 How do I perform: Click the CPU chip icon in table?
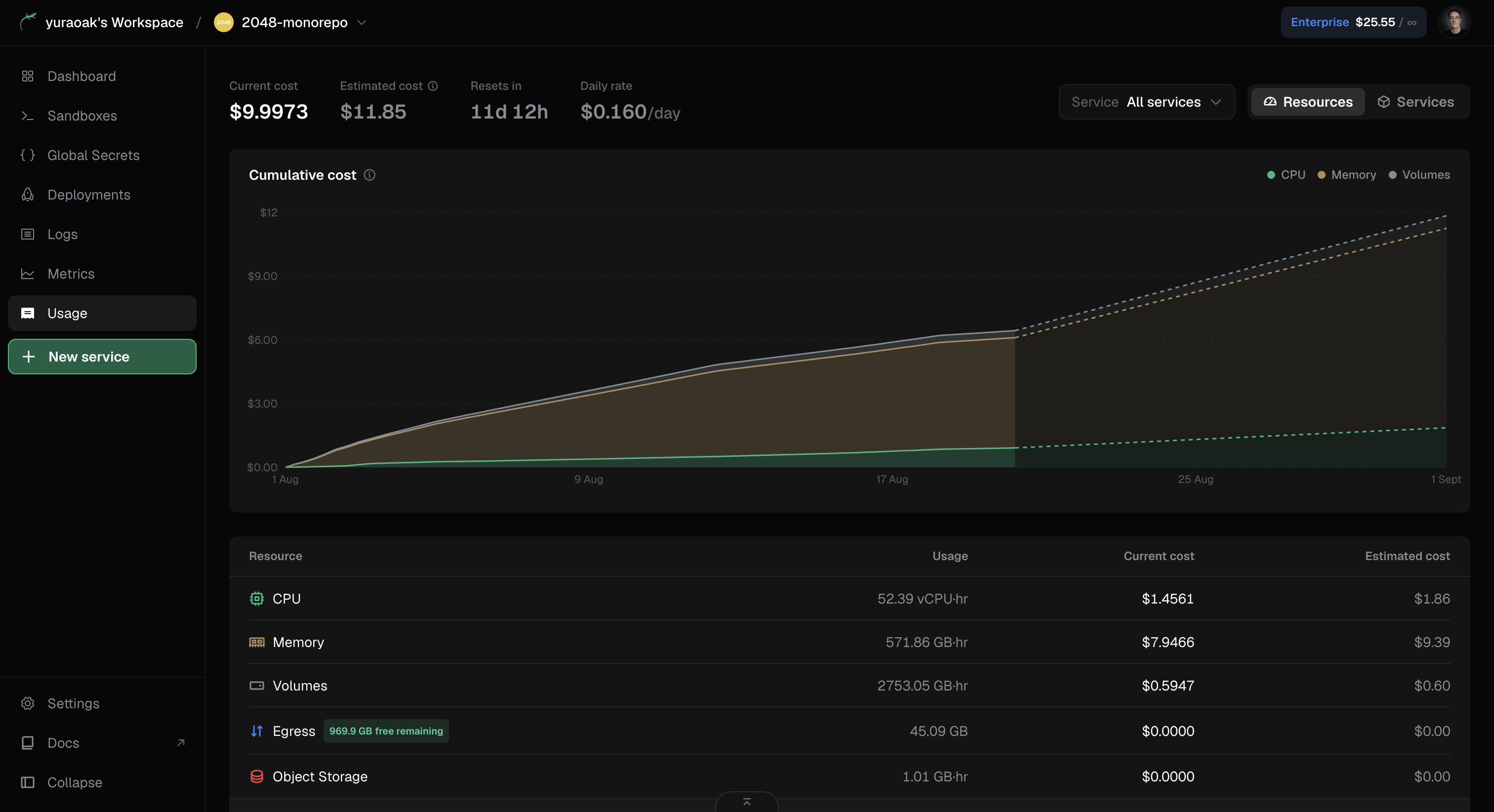pos(256,598)
